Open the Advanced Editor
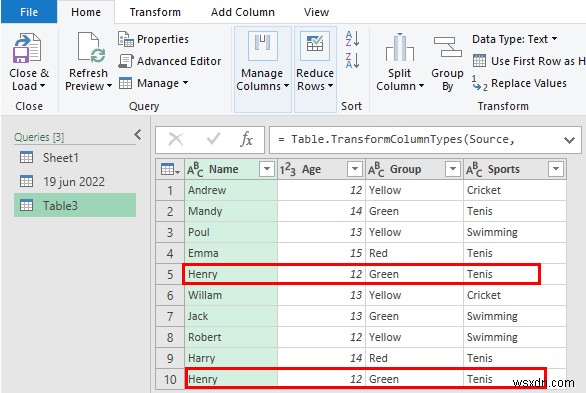Image resolution: width=586 pixels, height=393 pixels. click(170, 61)
